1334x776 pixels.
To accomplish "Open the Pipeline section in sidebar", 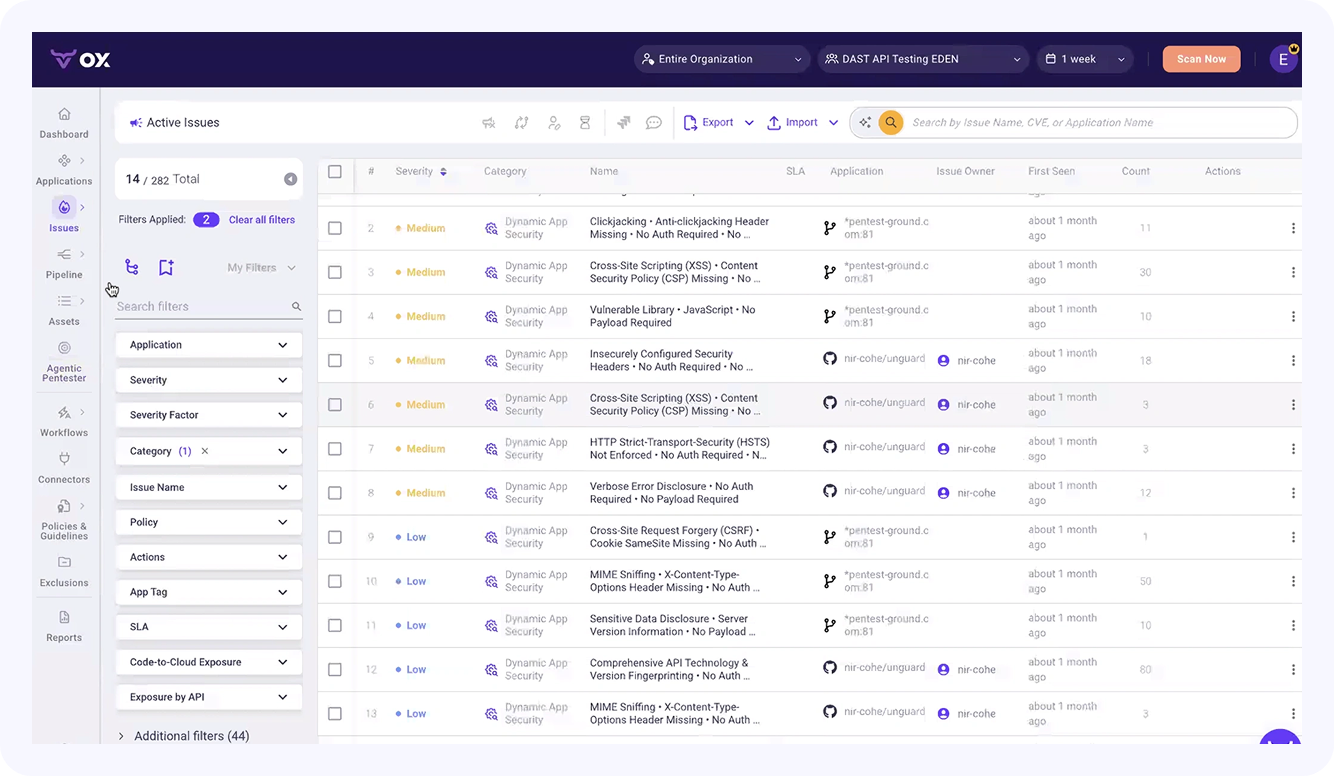I will tap(64, 264).
